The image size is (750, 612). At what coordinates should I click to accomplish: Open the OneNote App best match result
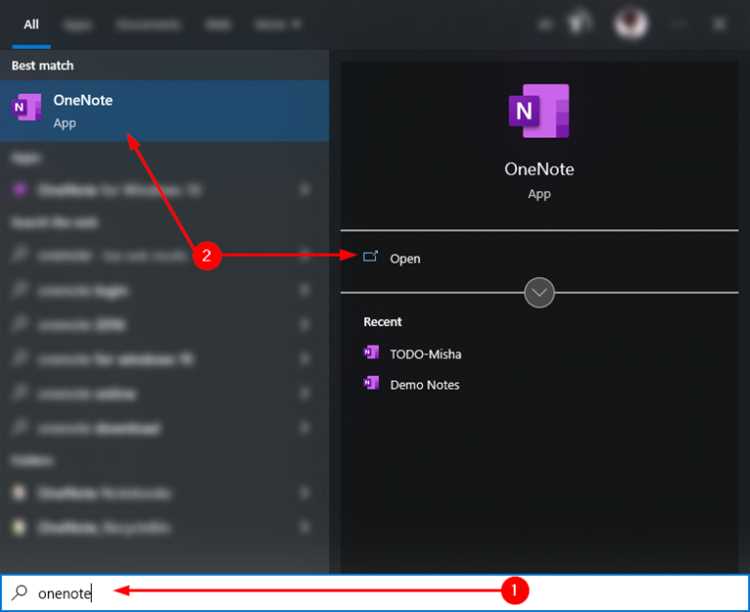coord(164,111)
